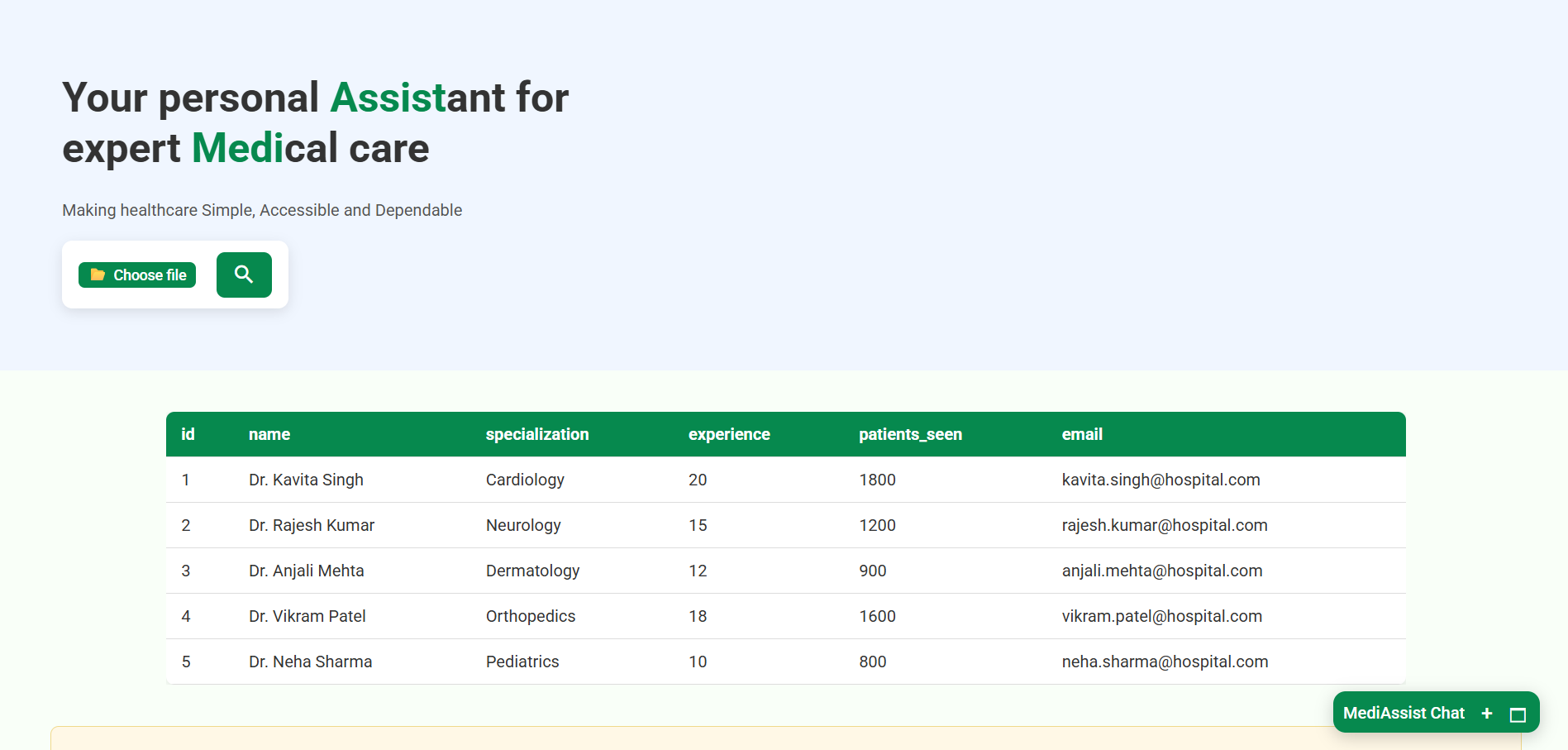The height and width of the screenshot is (750, 1568).
Task: Click the heading Your personal Assistant
Action: [315, 122]
